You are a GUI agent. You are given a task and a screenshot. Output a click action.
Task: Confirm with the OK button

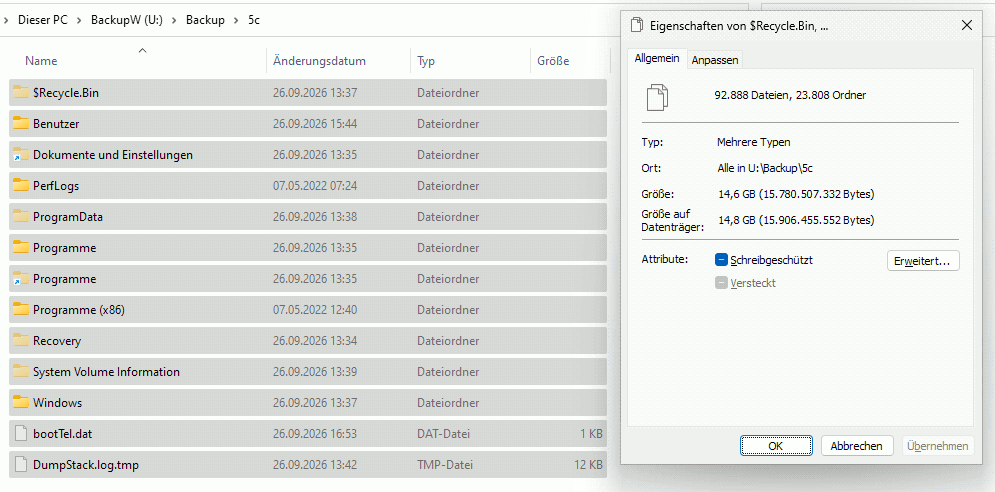(775, 446)
